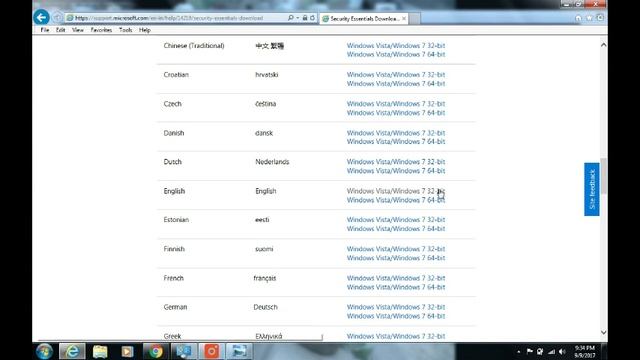
Task: Click the Favorites star icon
Action: [x=589, y=18]
